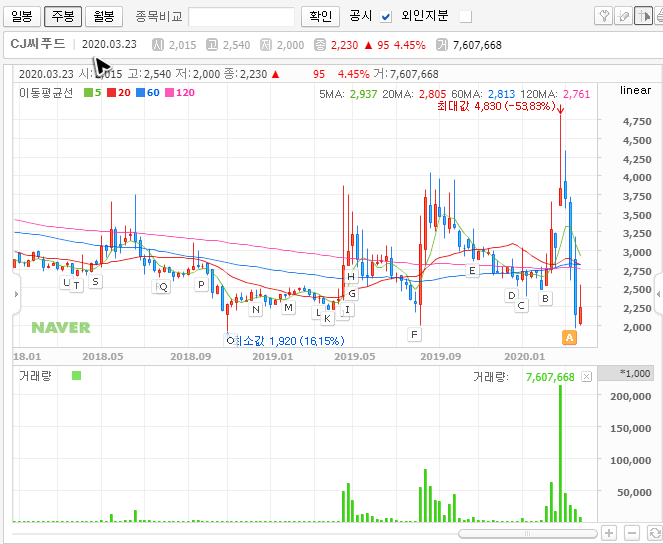Click the 거래량 7,607,668 green value
The width and height of the screenshot is (663, 544).
[x=550, y=377]
